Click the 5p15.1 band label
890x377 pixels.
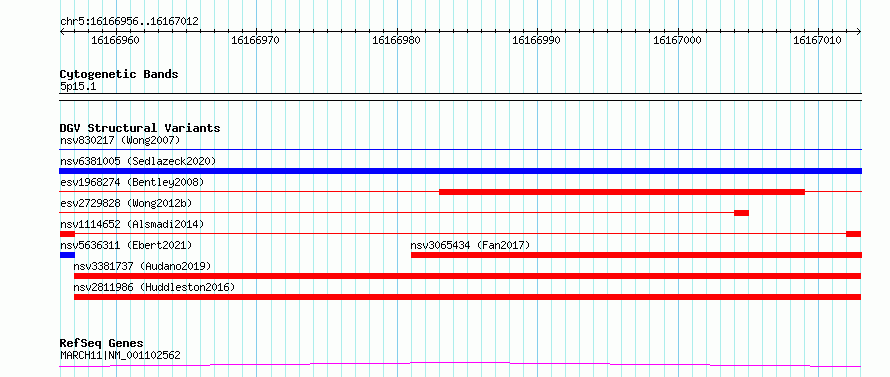click(78, 86)
